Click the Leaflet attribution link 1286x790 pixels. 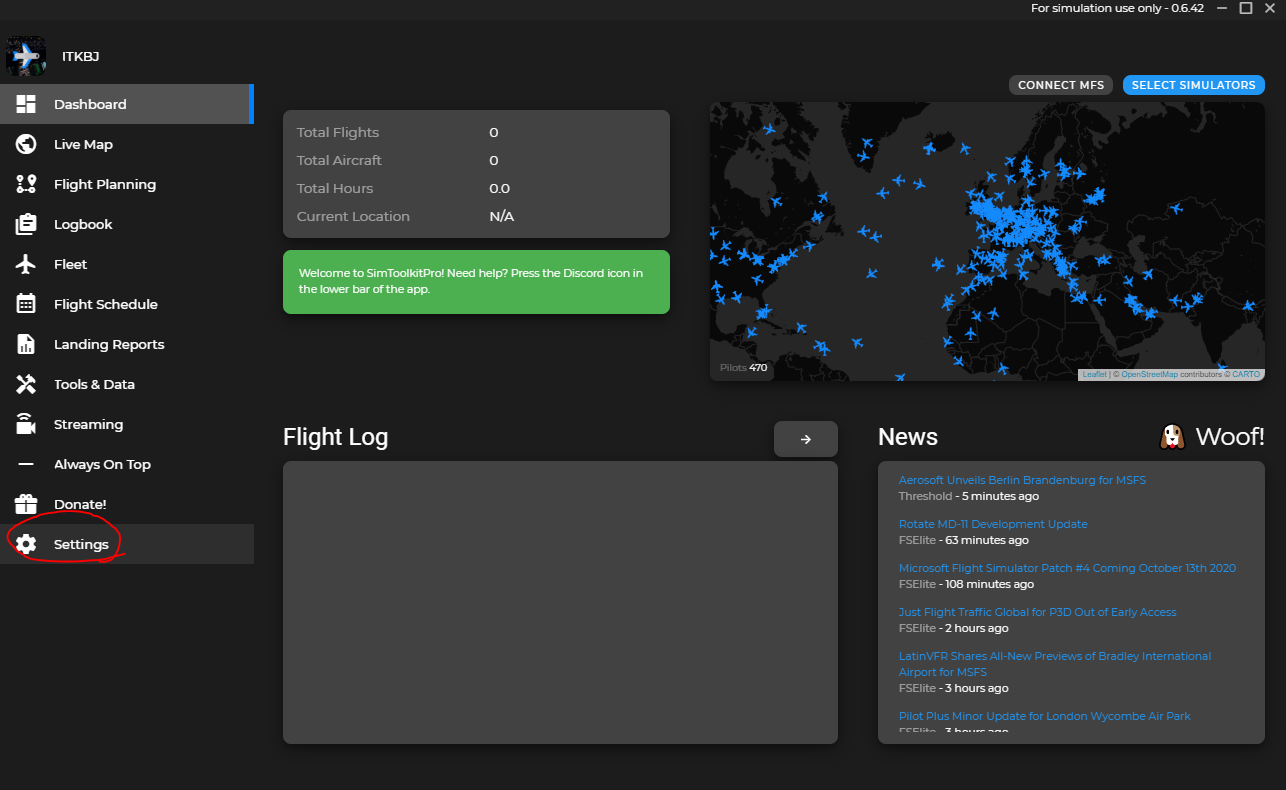coord(1095,374)
